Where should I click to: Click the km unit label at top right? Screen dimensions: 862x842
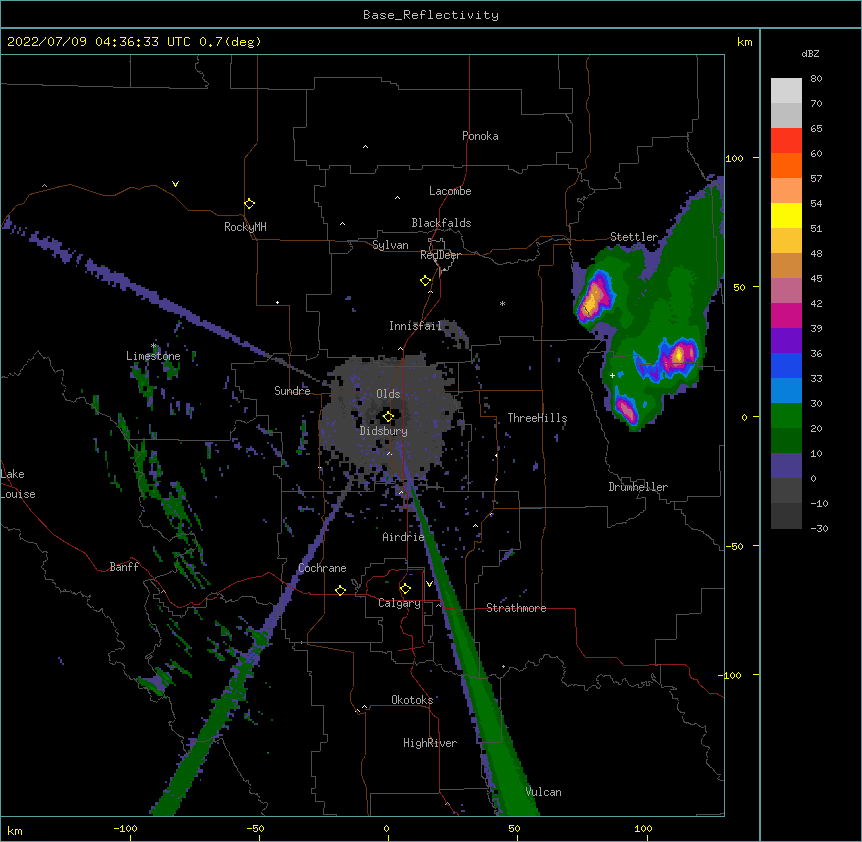744,42
